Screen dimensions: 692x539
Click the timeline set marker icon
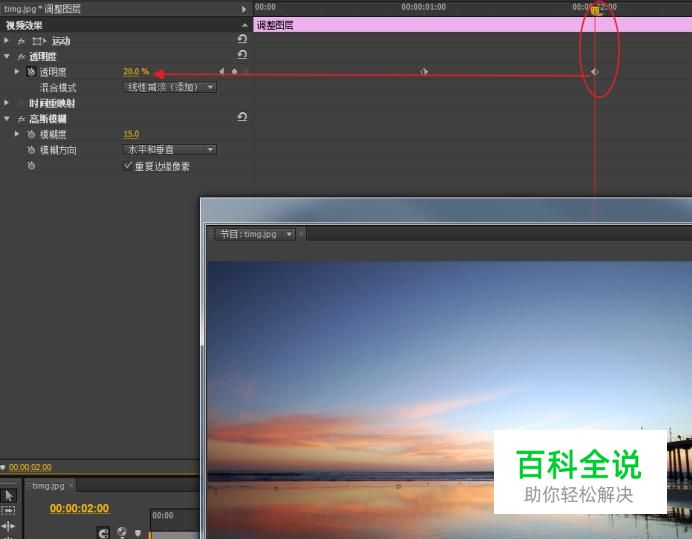tap(138, 533)
